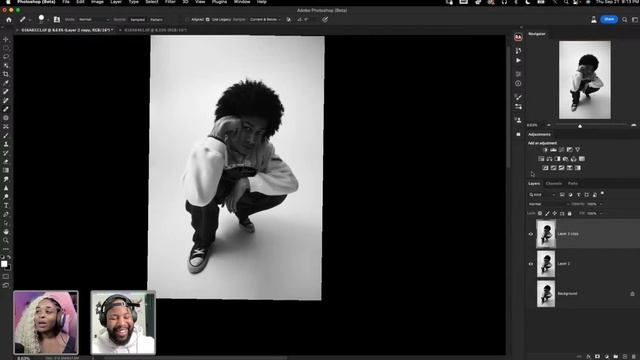
Task: Select the Move tool
Action: [6, 40]
